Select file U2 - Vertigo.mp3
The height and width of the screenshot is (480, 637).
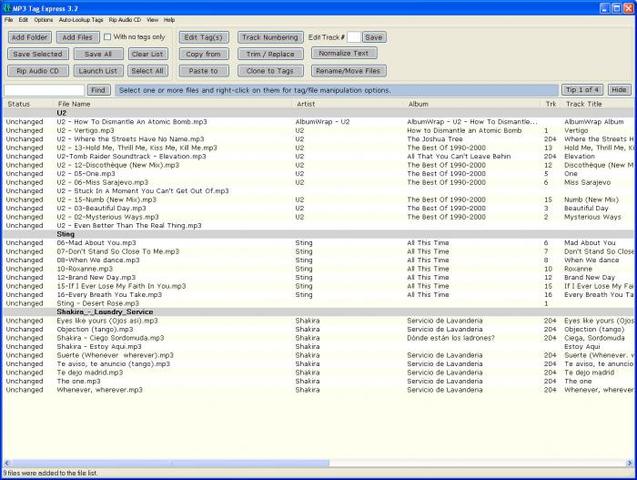point(85,130)
